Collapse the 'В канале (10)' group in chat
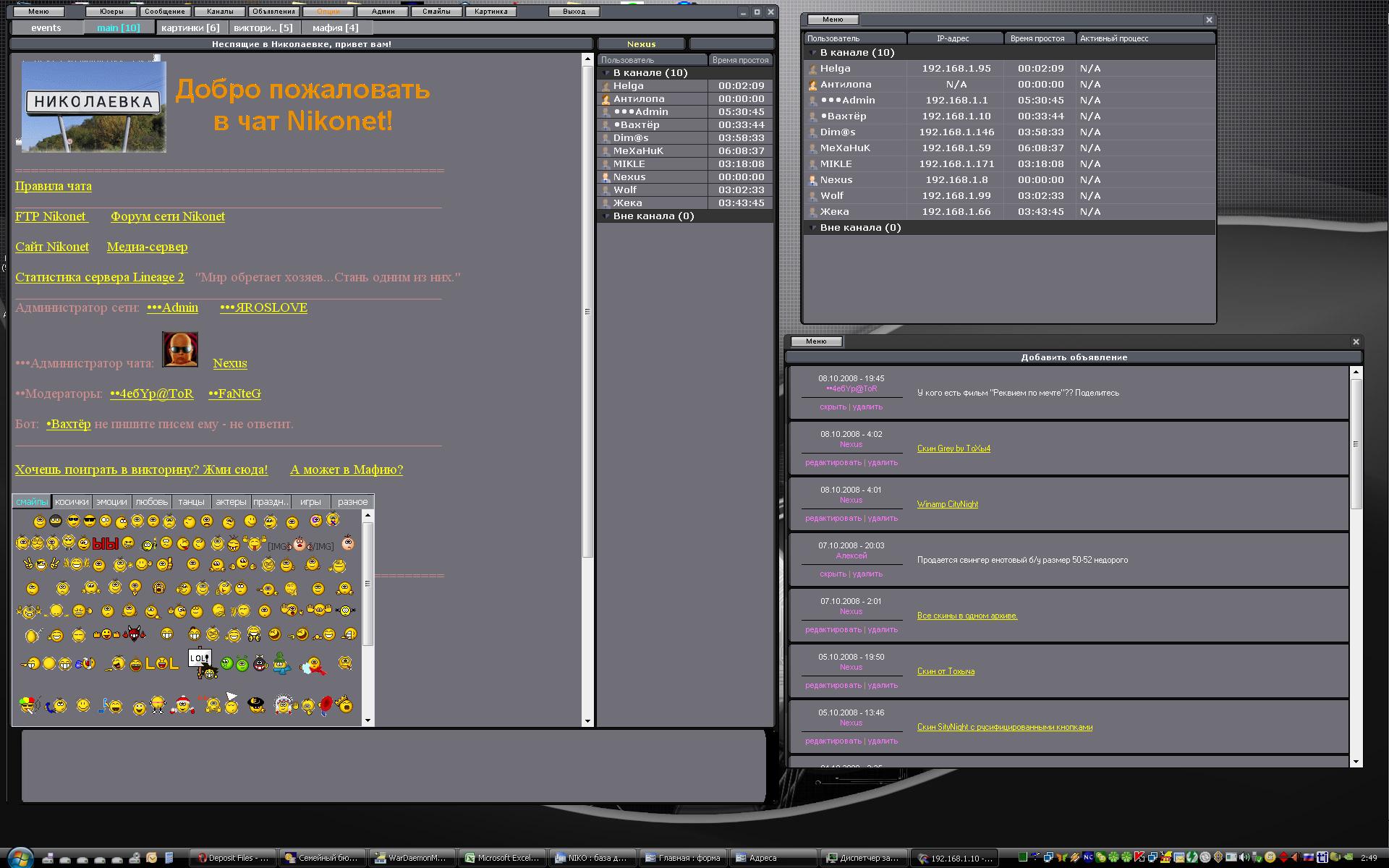This screenshot has width=1389, height=868. [606, 73]
